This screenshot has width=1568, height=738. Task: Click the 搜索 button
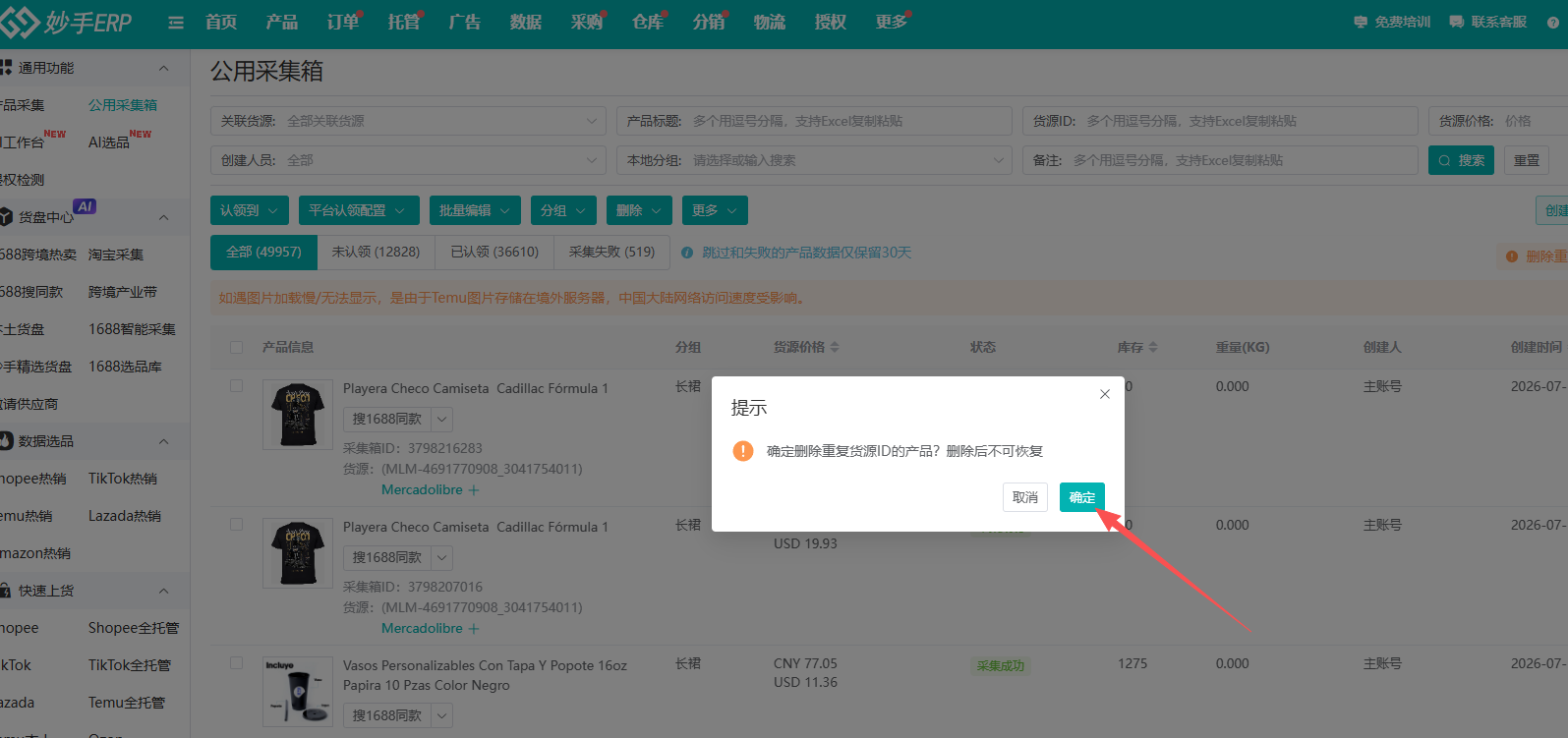tap(1461, 160)
